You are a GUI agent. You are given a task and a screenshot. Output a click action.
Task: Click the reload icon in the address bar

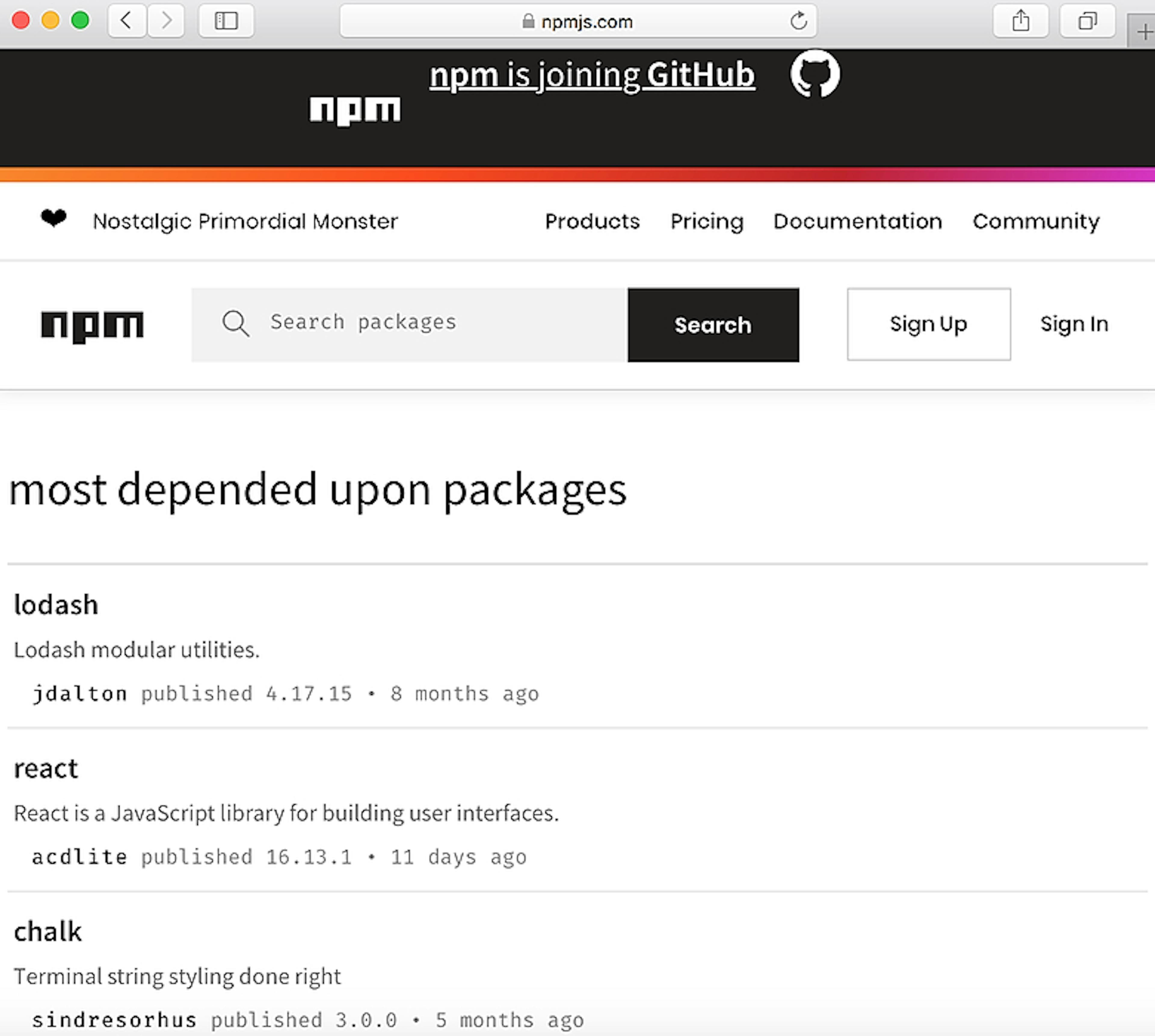click(799, 21)
